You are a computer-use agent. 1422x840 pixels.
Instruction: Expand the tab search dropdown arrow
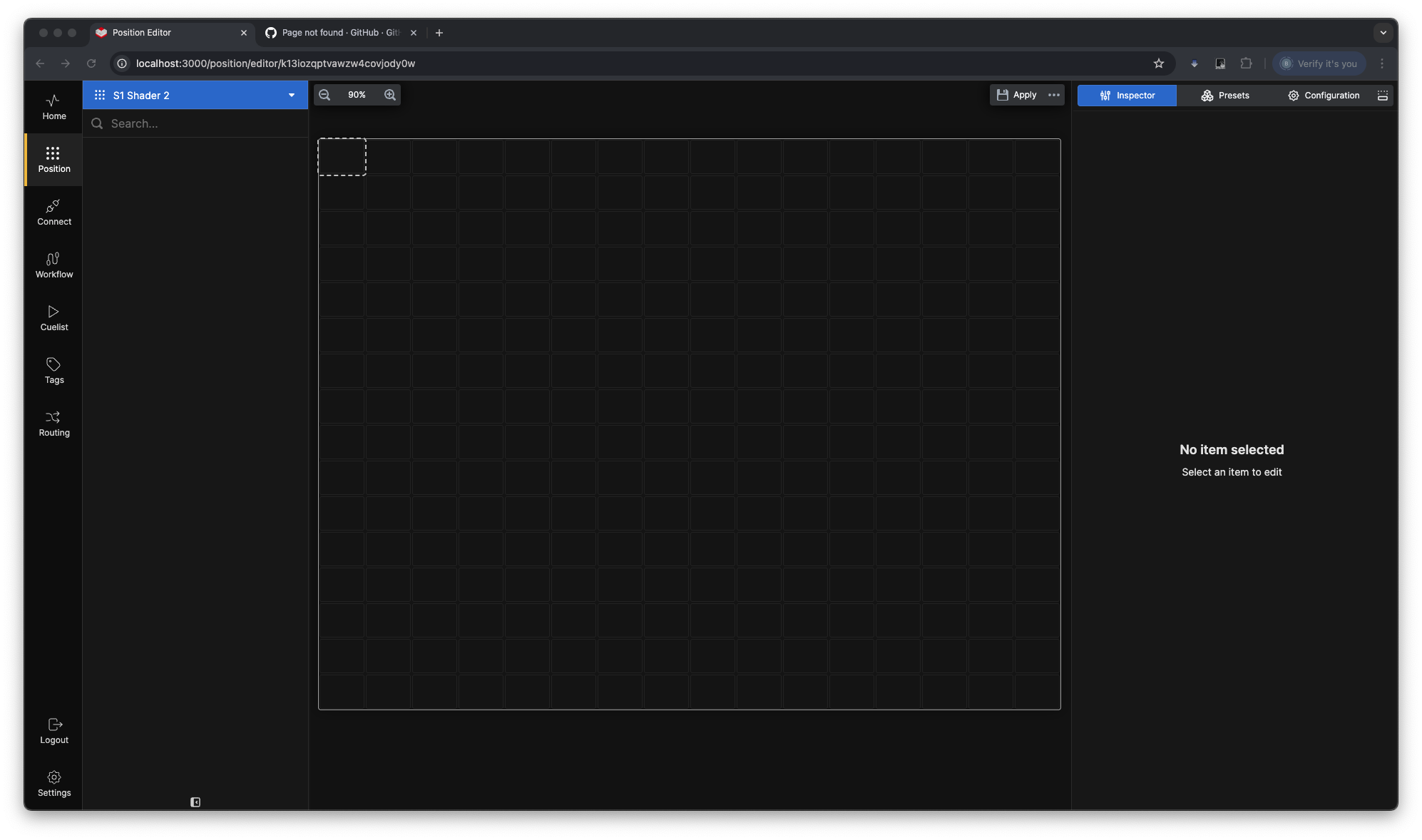click(1383, 33)
